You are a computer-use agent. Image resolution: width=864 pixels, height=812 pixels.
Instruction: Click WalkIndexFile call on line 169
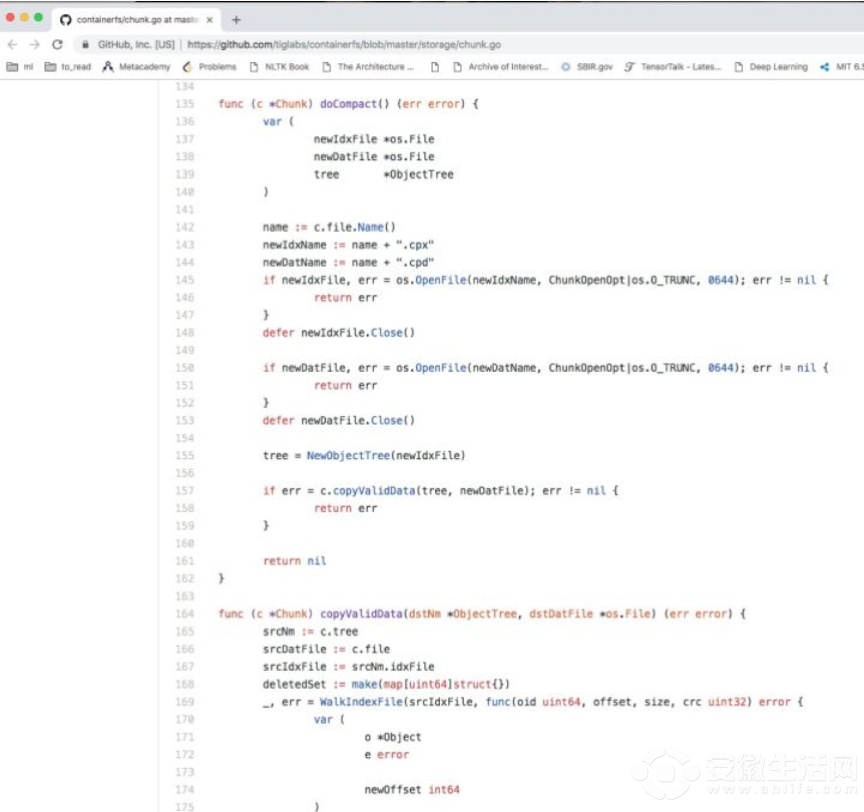coord(361,702)
